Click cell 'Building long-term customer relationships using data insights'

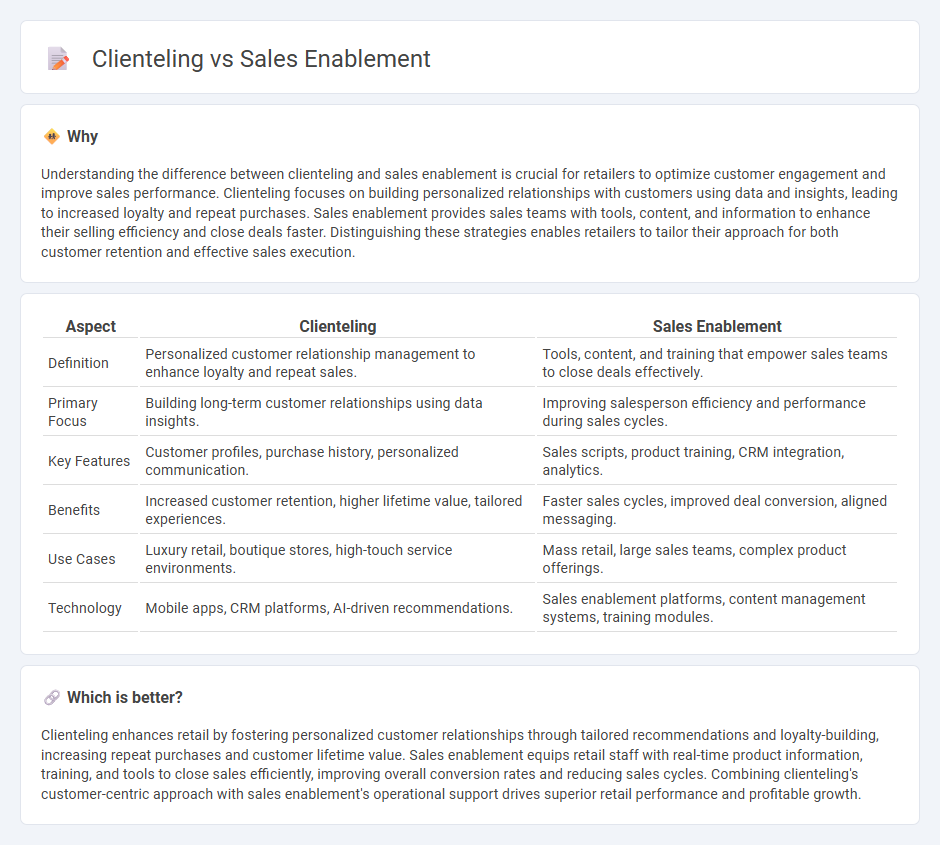(x=338, y=412)
